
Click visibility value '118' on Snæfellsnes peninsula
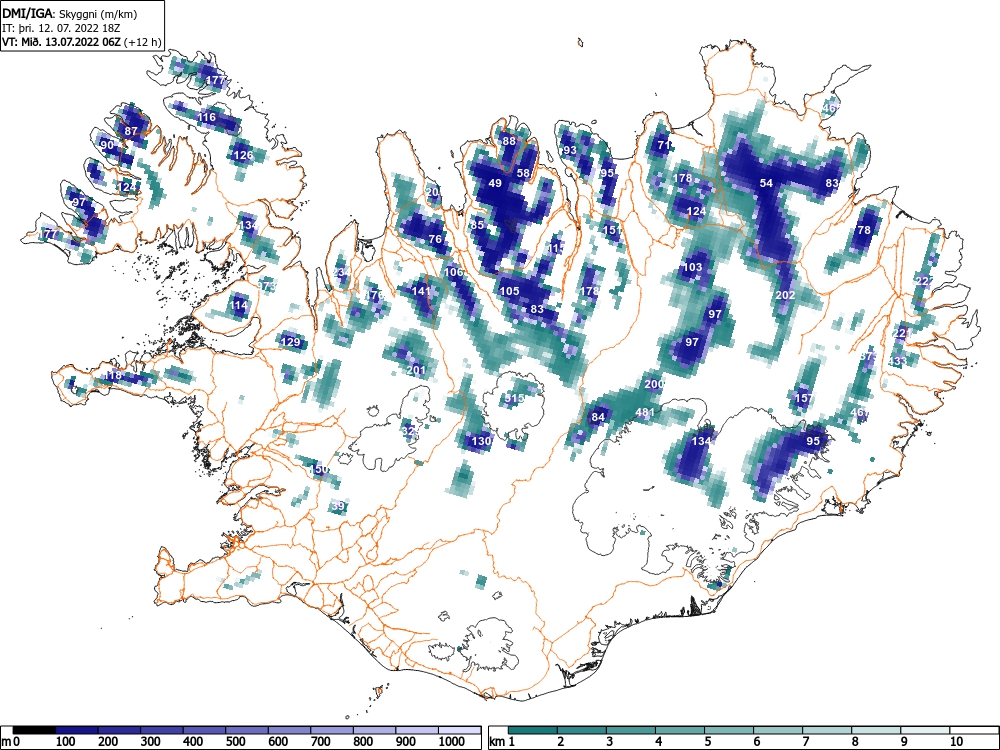click(x=113, y=375)
